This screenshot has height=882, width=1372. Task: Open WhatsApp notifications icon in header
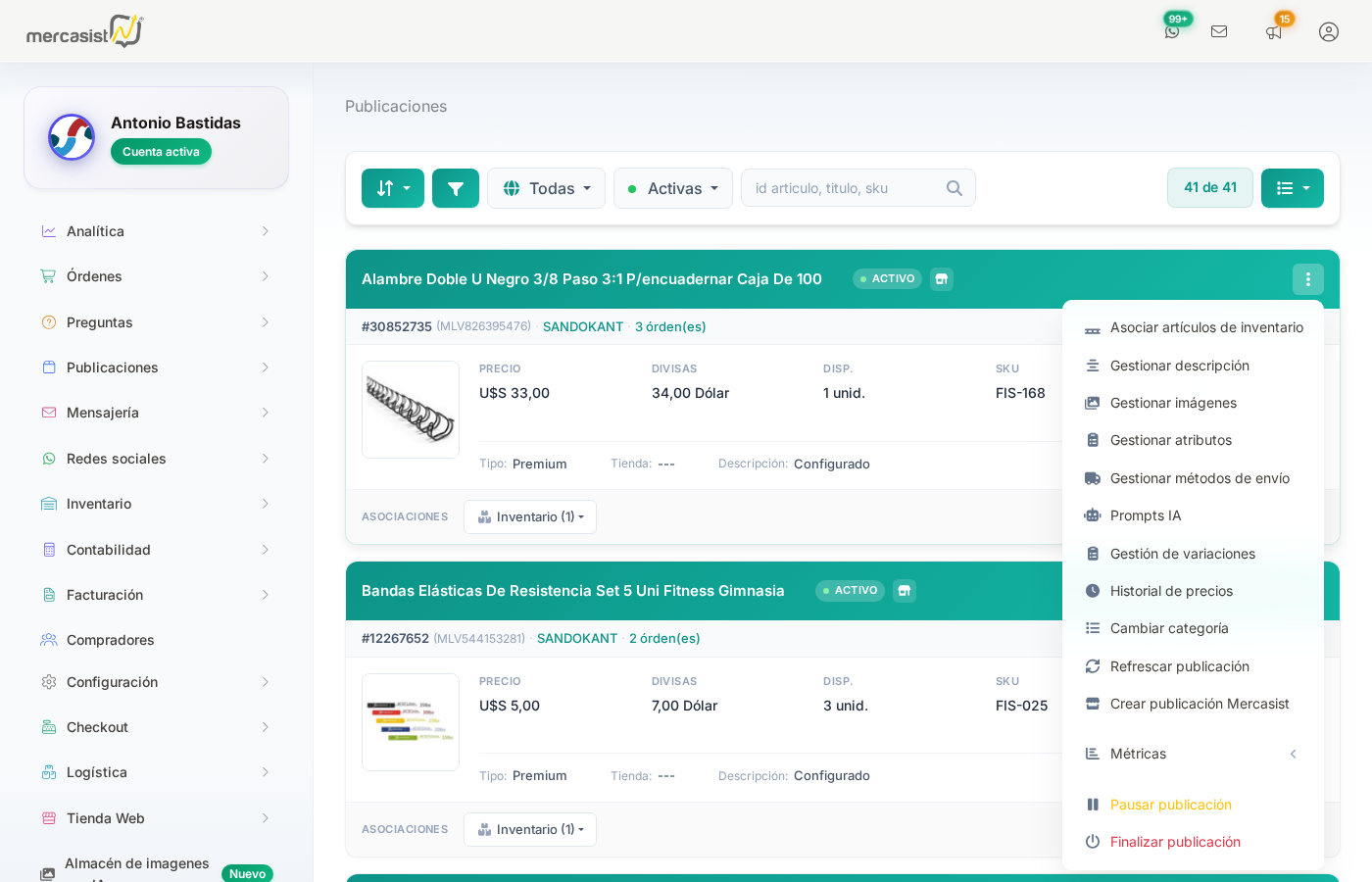coord(1172,31)
